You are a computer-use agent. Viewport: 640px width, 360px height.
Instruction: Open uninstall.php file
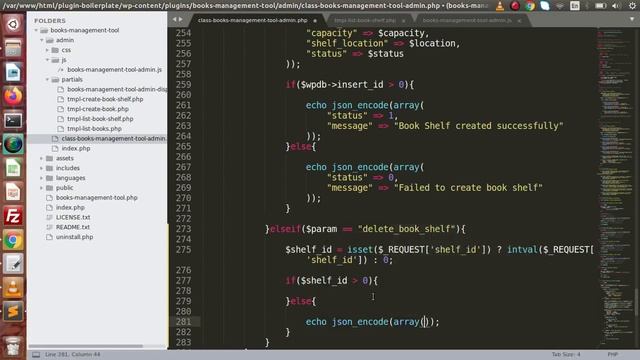point(74,237)
